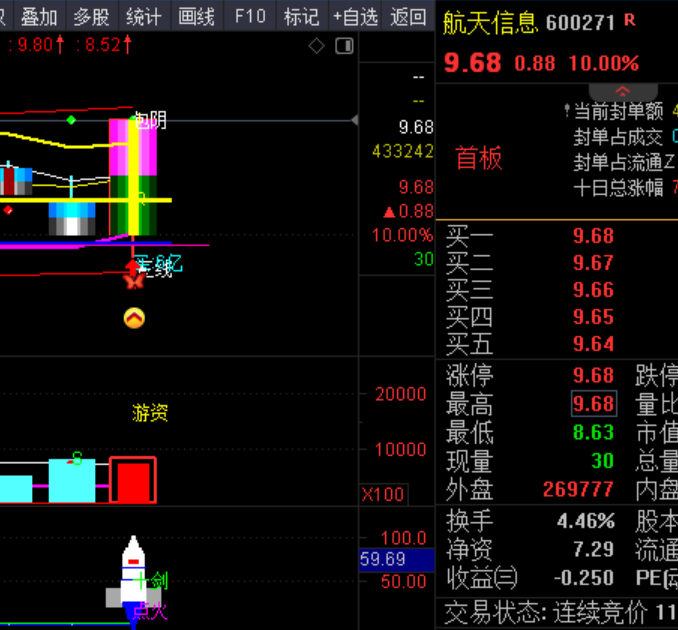Toggle the side panel layout icon
Image resolution: width=678 pixels, height=630 pixels.
pyautogui.click(x=345, y=46)
